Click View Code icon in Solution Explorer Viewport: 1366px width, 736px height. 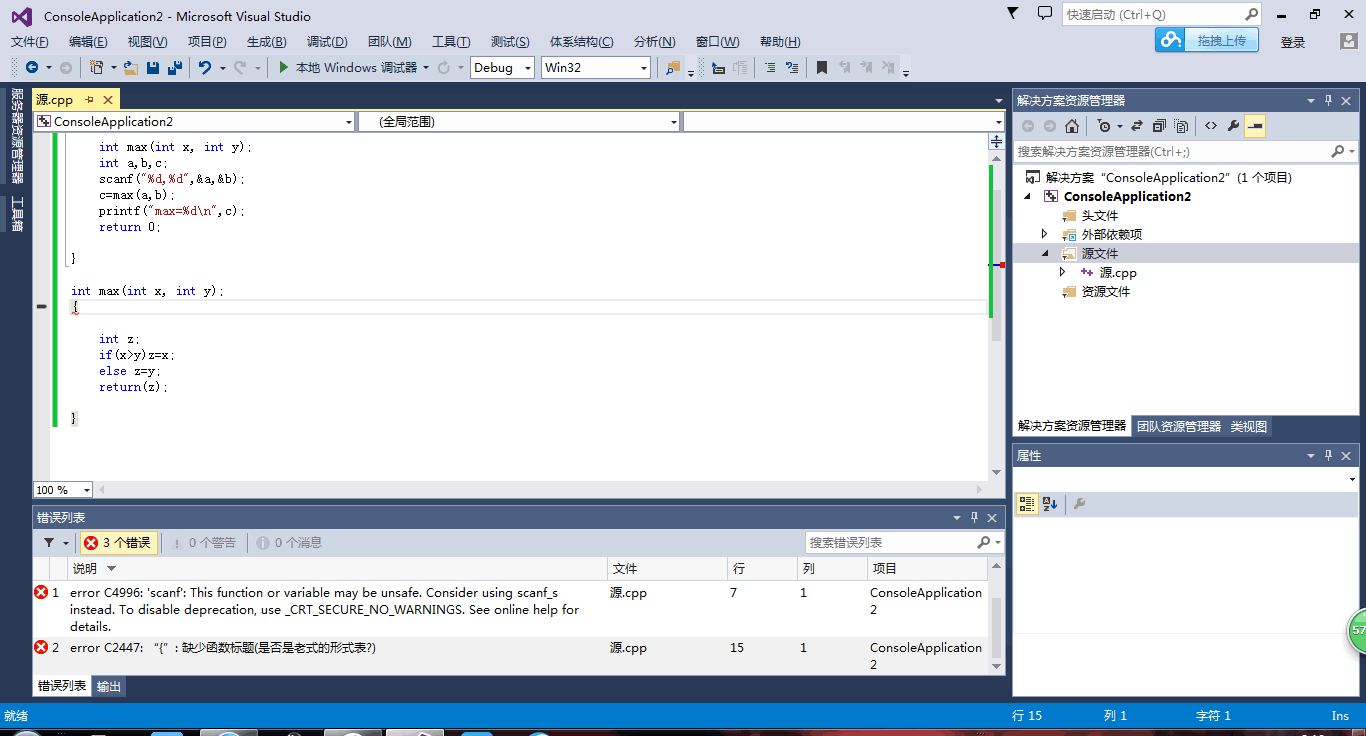click(1211, 126)
